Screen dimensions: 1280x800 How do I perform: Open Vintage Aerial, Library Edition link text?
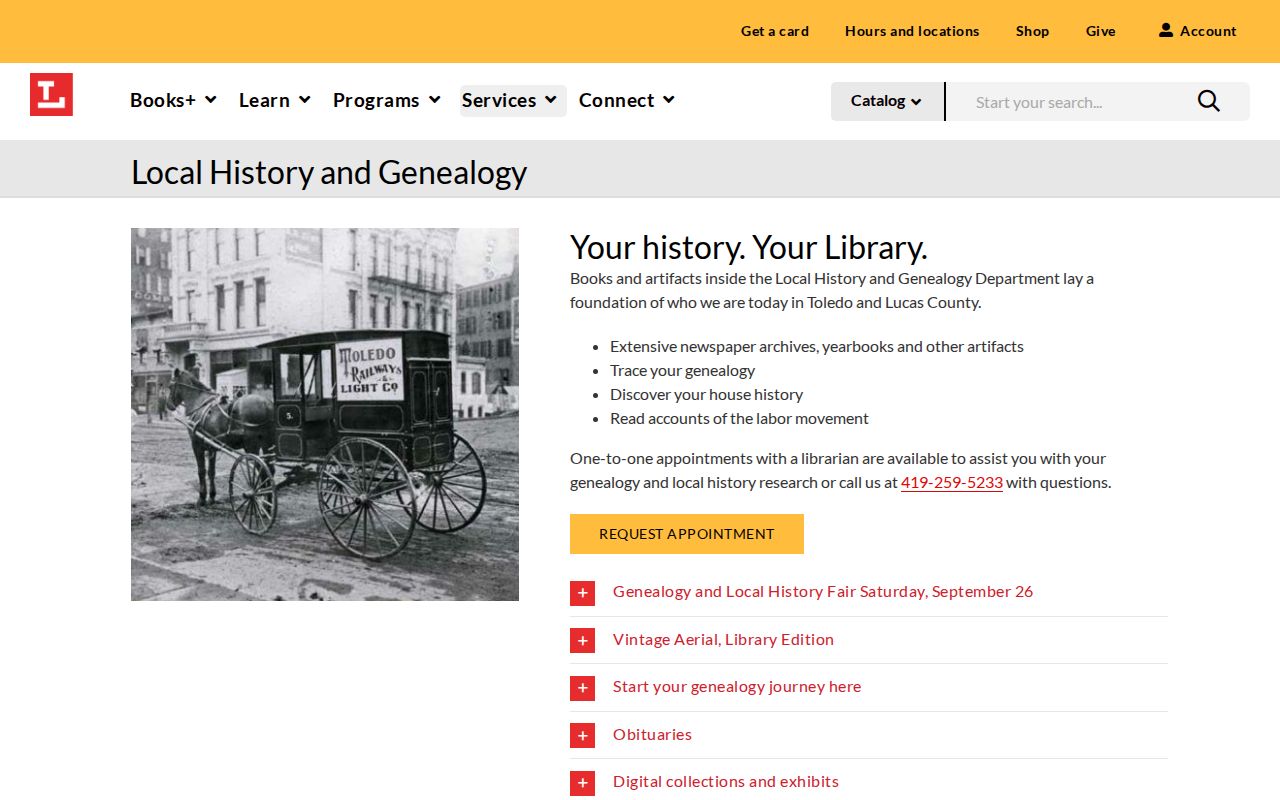point(723,639)
